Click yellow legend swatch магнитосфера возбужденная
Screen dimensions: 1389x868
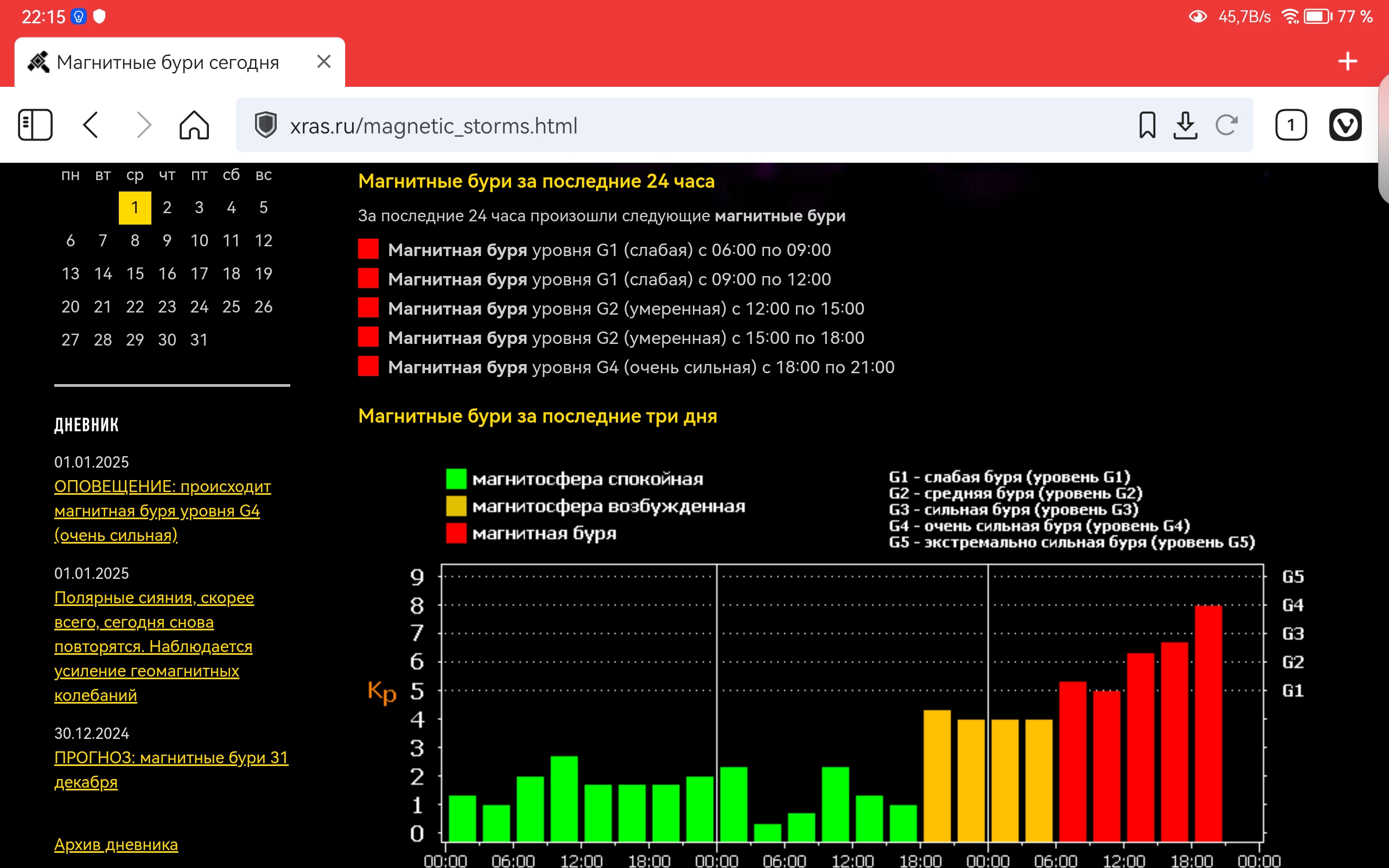click(x=456, y=506)
